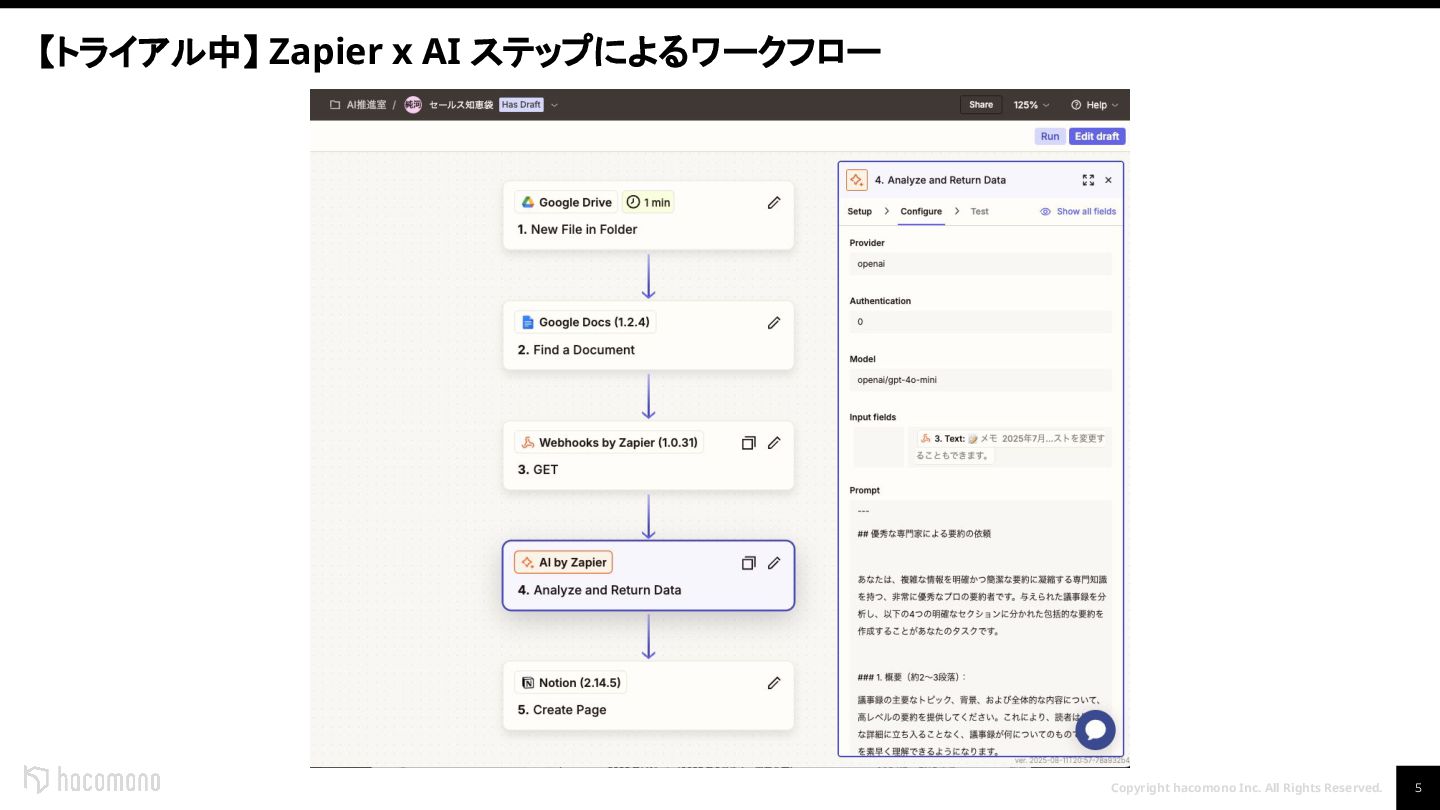Select the 3. GET step
Screen dimensions: 1440x810
pyautogui.click(x=648, y=455)
